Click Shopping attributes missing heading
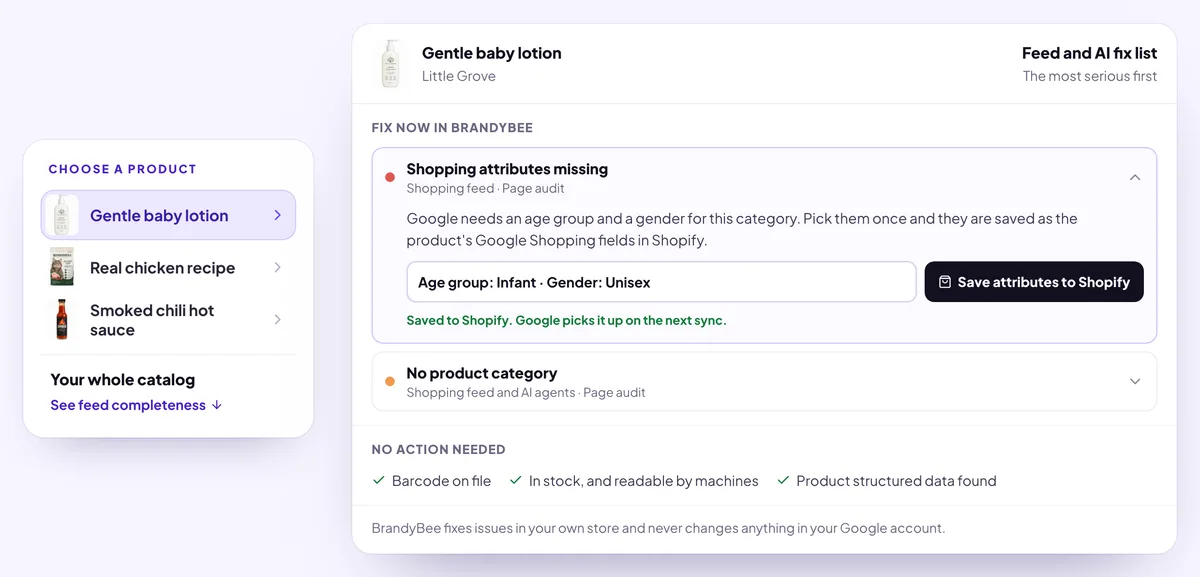 click(x=507, y=169)
